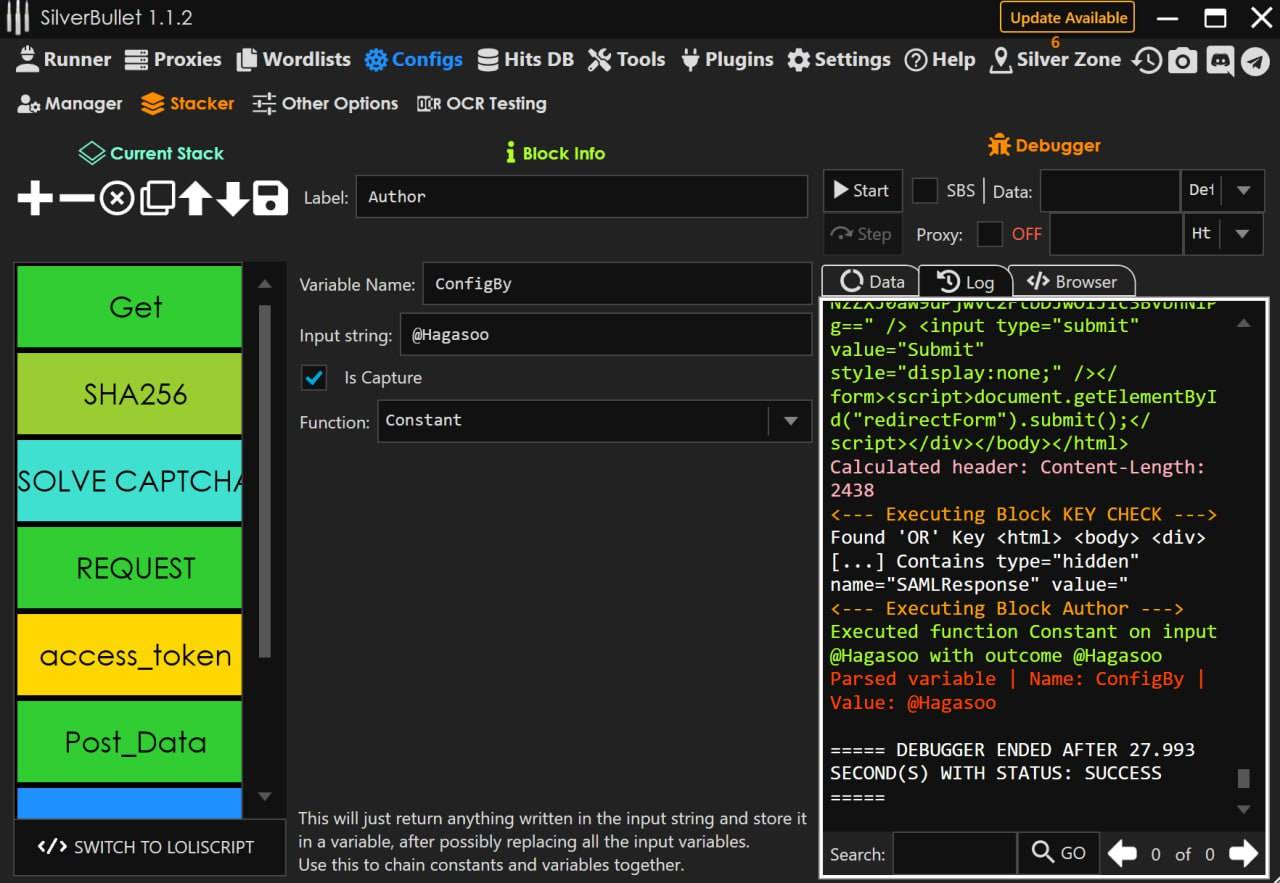The height and width of the screenshot is (883, 1280).
Task: Open the Discord link icon
Action: point(1219,61)
